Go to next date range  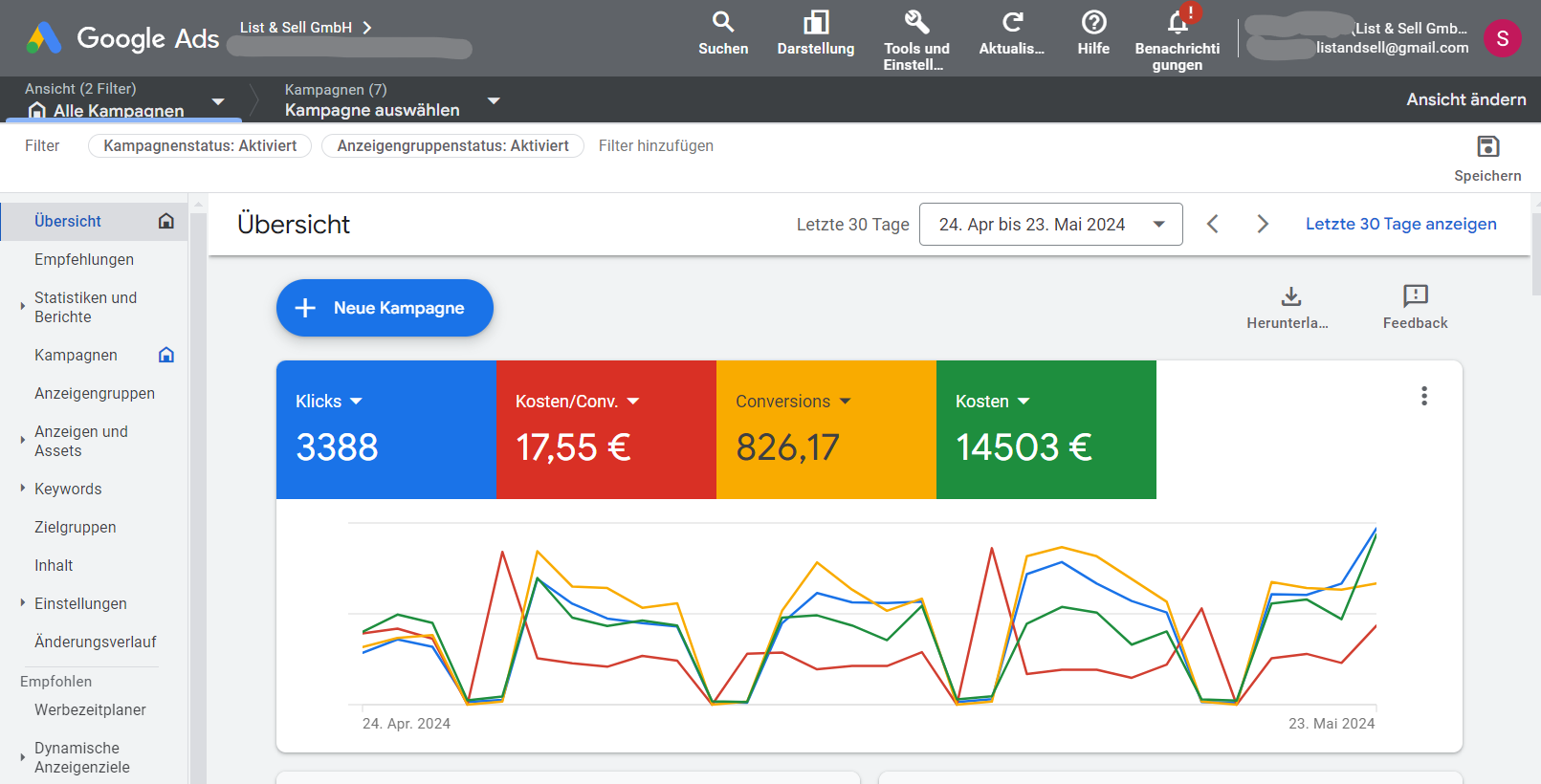pyautogui.click(x=1263, y=224)
